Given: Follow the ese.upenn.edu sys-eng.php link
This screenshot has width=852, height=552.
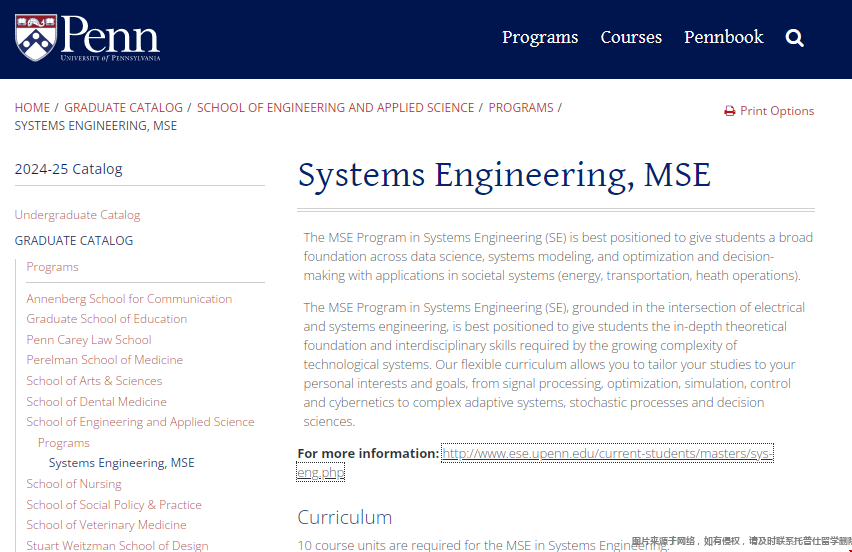Looking at the screenshot, I should point(607,453).
